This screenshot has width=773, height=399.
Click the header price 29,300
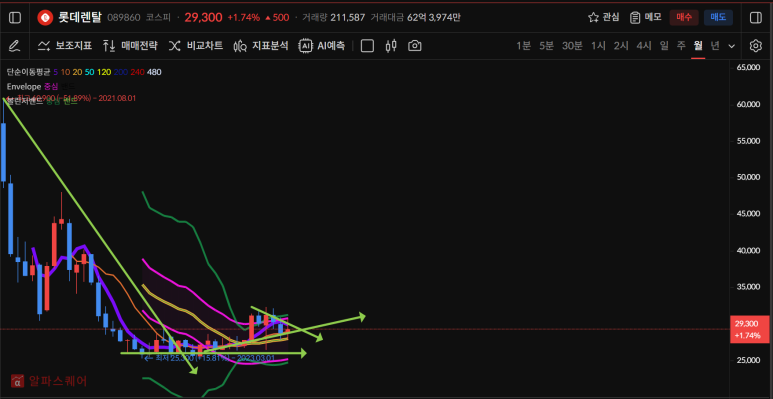click(x=203, y=17)
